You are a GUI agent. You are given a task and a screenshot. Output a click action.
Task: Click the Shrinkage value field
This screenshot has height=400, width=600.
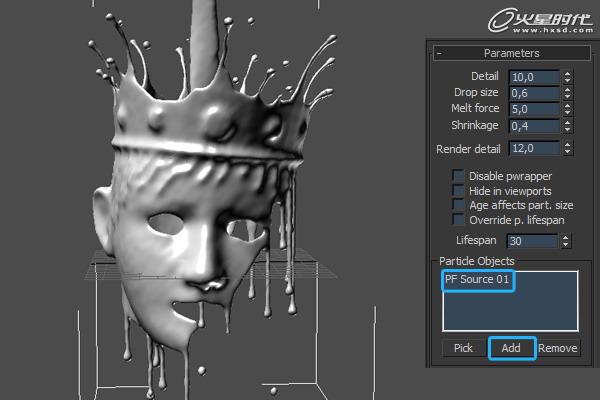pyautogui.click(x=533, y=127)
